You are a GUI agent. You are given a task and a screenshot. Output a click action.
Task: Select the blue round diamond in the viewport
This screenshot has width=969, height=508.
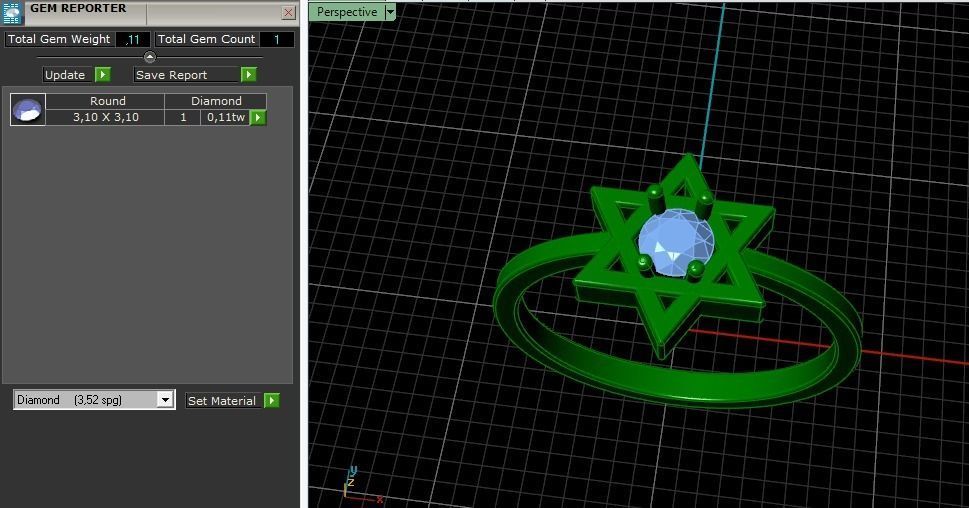[676, 242]
